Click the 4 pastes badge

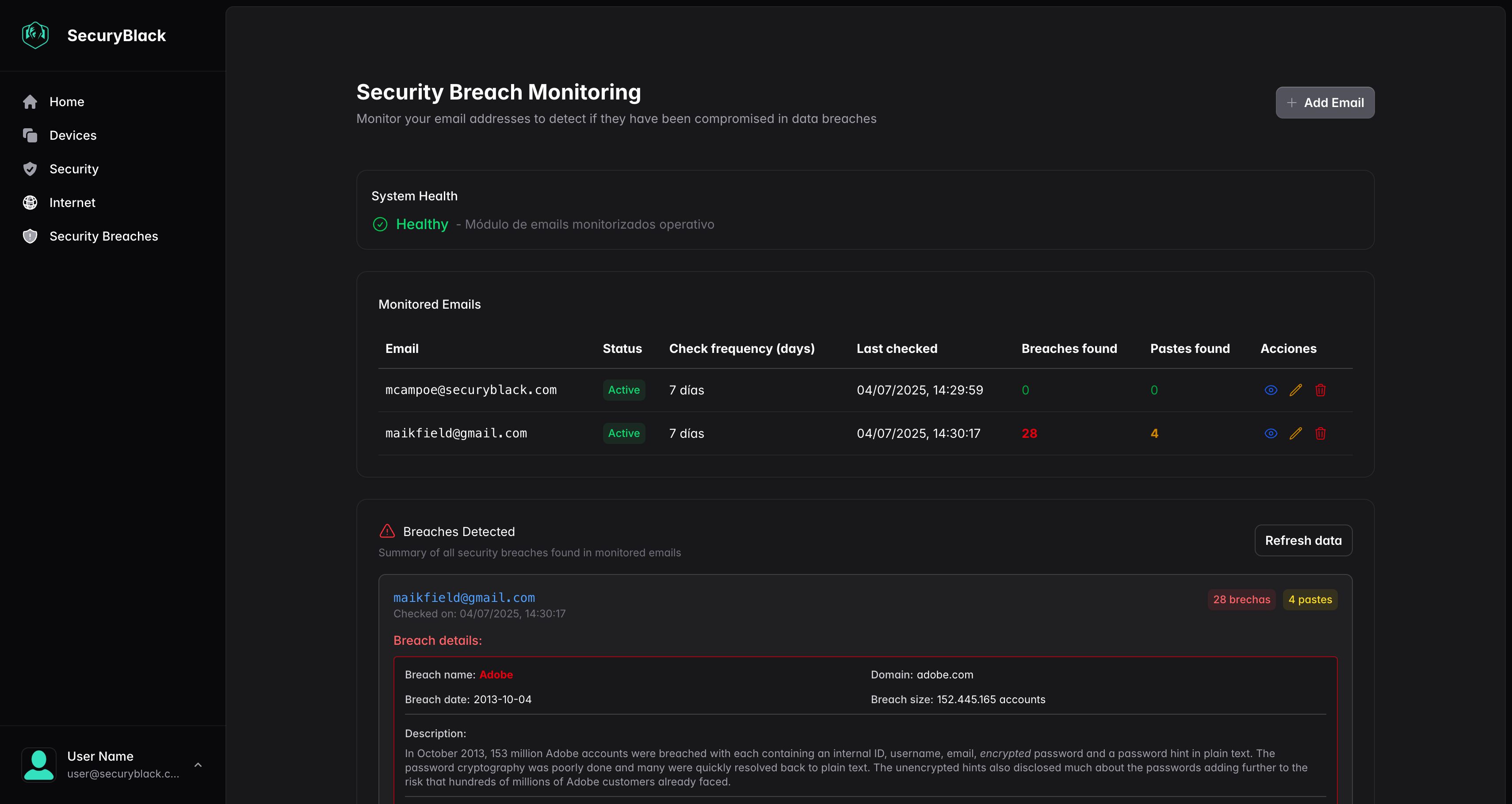(x=1310, y=600)
